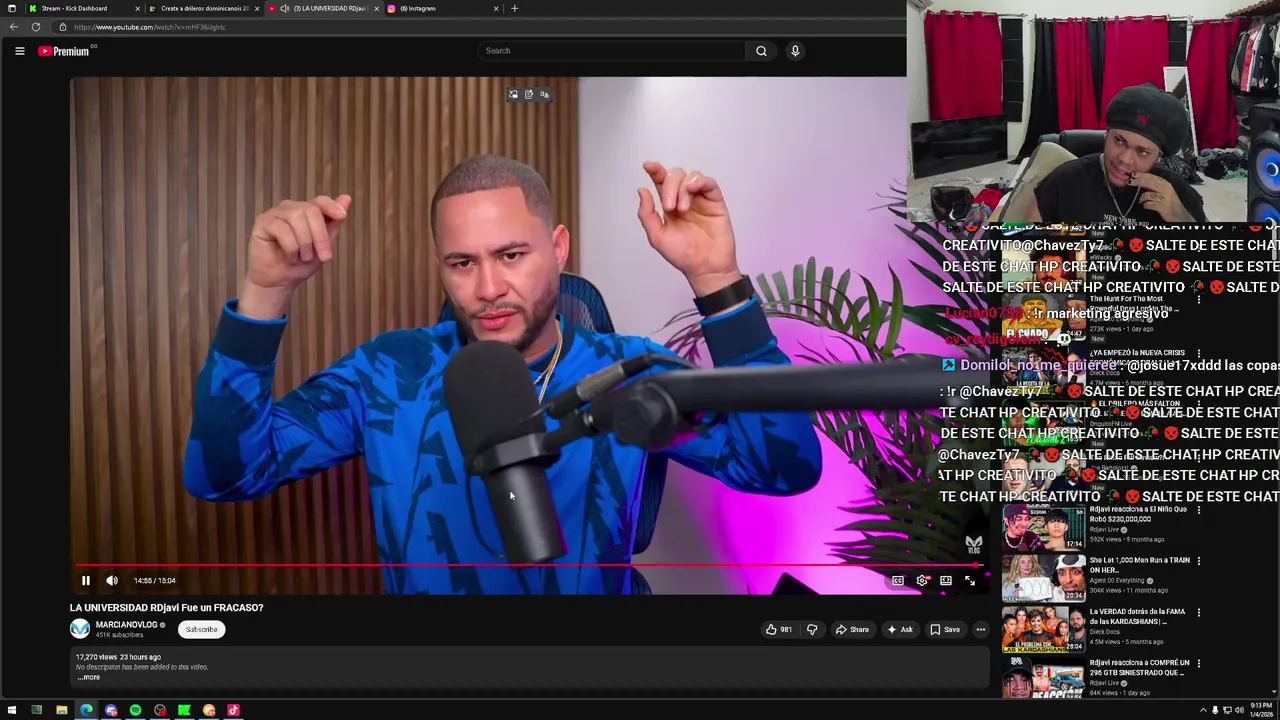Focus the YouTube search field
The height and width of the screenshot is (720, 1280).
612,51
